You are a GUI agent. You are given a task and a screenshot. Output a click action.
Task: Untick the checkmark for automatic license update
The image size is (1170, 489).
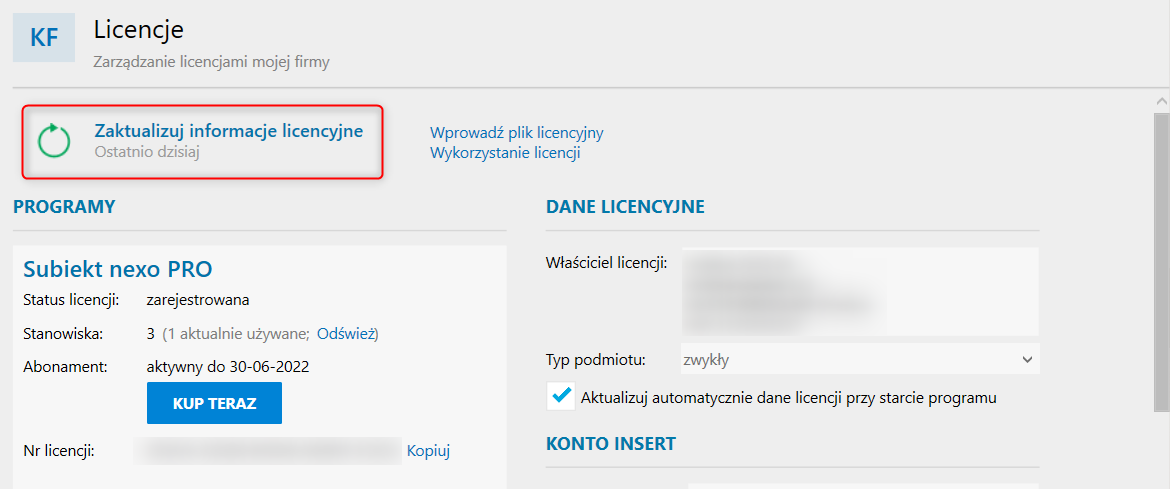(560, 397)
